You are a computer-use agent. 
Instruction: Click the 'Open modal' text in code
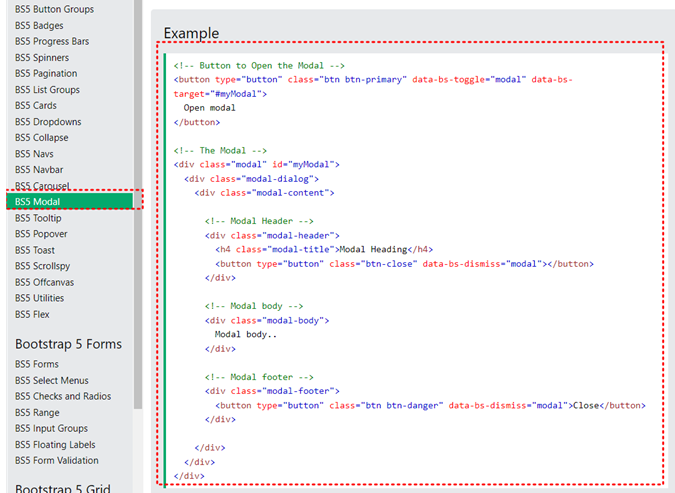coord(209,108)
